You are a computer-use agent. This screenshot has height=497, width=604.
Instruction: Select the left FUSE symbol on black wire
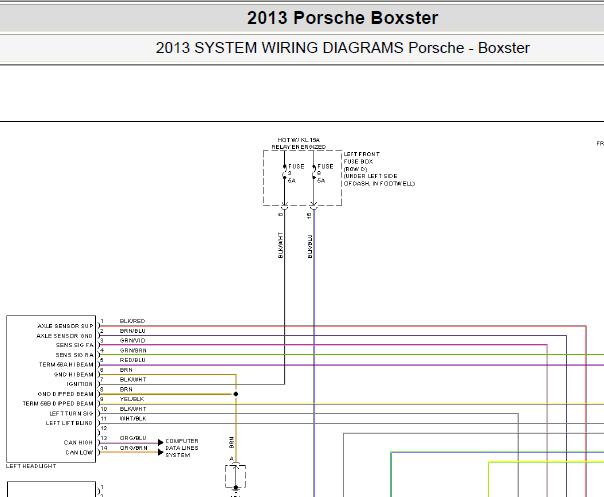285,173
